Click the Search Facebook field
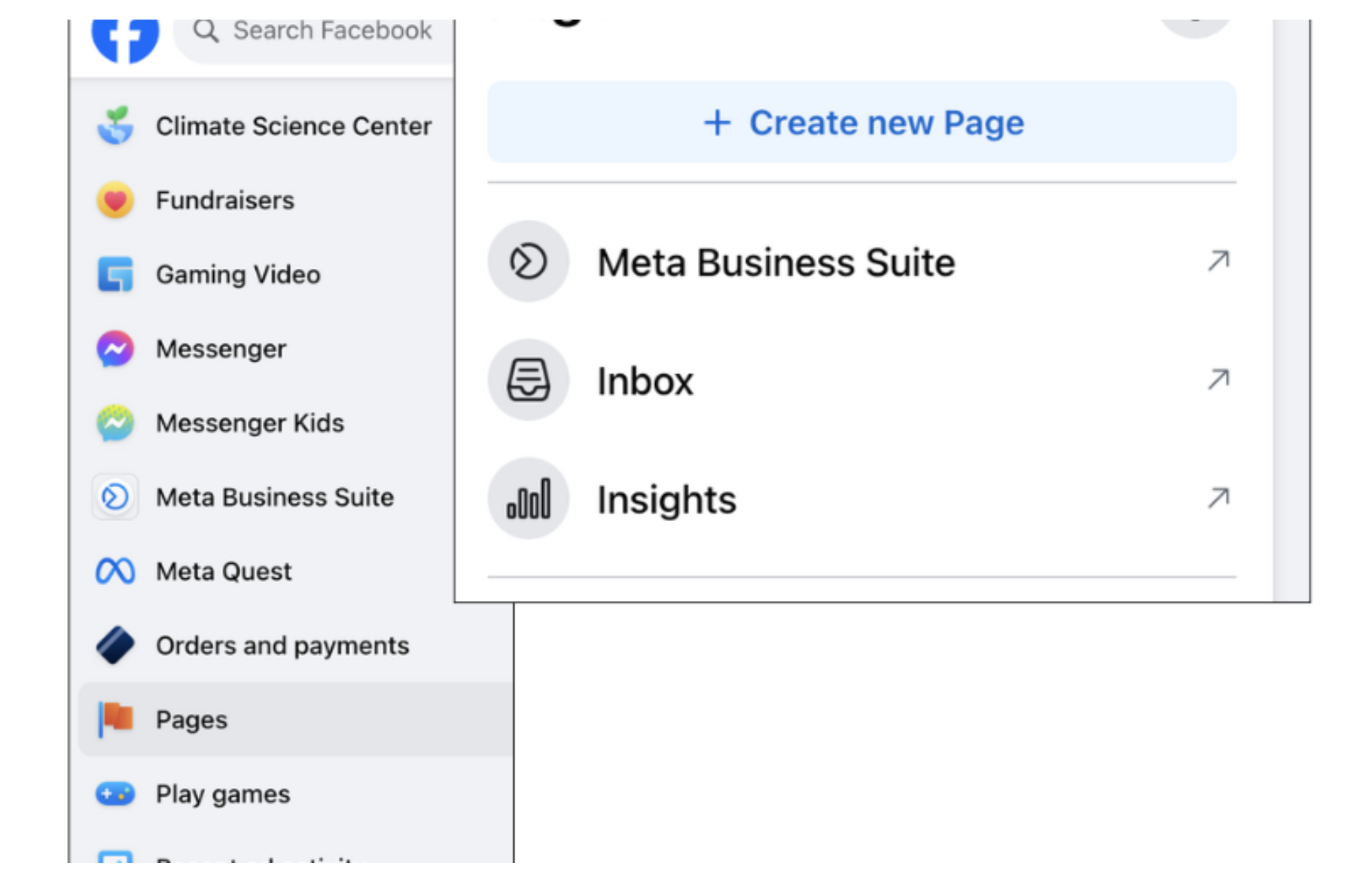1372x890 pixels. tap(315, 41)
